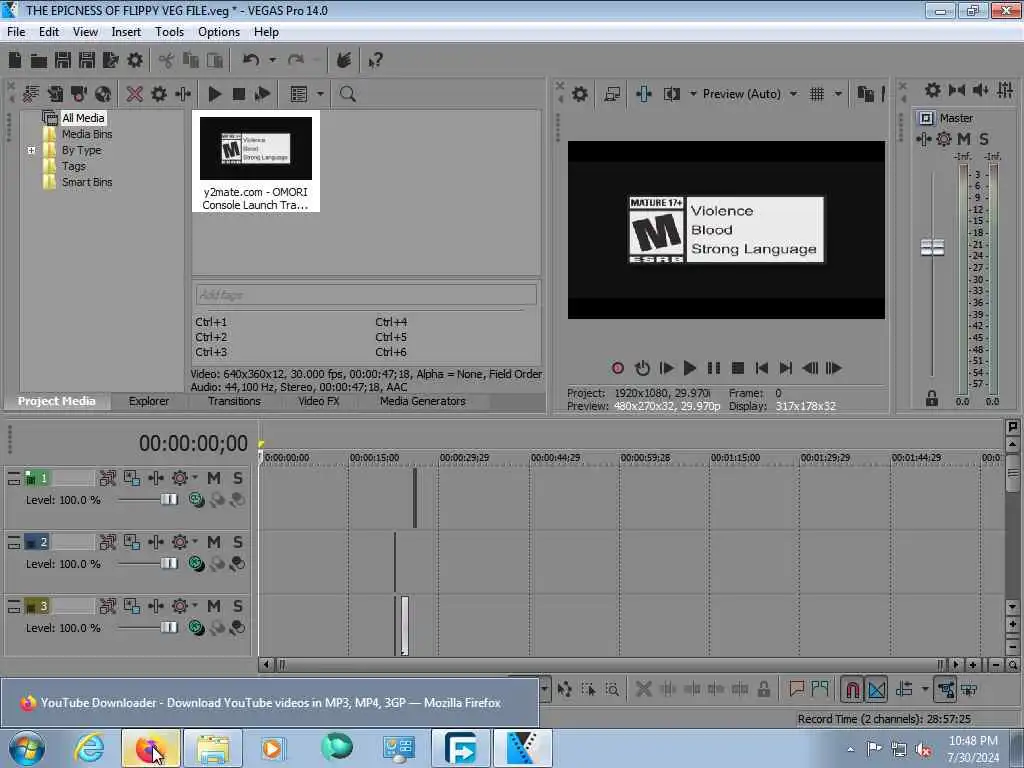The image size is (1024, 768).
Task: Click the Undo arrow
Action: pyautogui.click(x=251, y=60)
